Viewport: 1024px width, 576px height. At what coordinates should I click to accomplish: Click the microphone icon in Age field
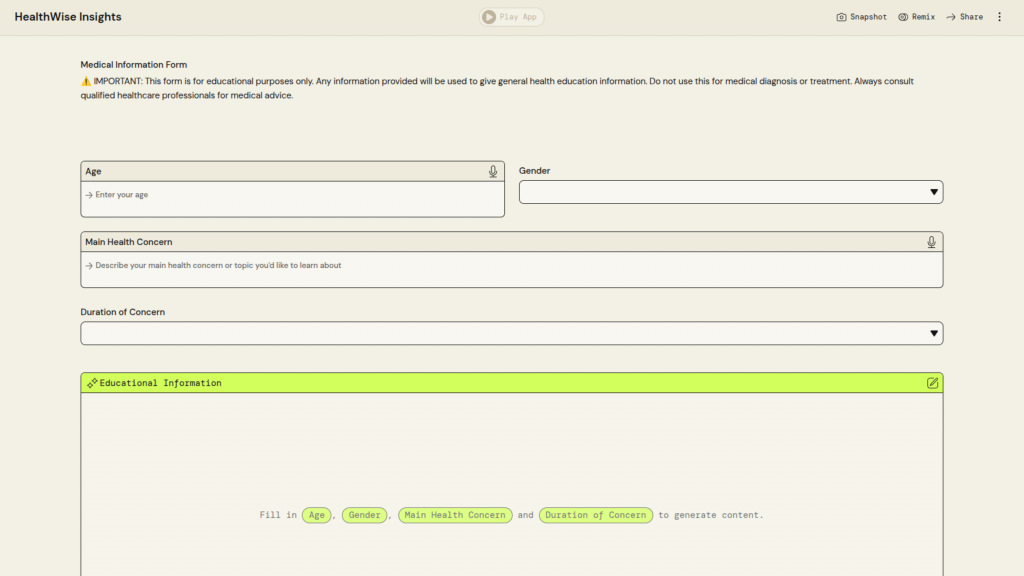click(493, 172)
